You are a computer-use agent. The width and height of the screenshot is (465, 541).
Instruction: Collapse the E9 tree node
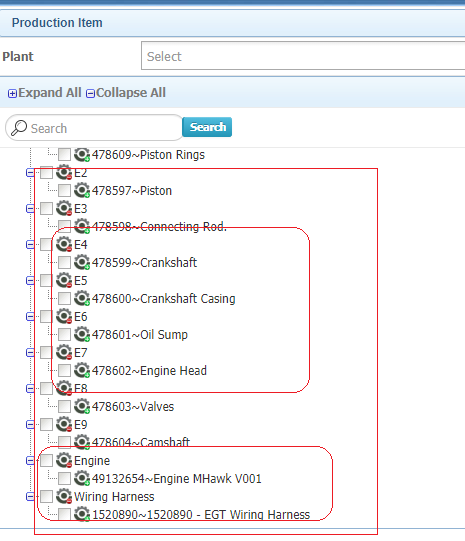30,424
